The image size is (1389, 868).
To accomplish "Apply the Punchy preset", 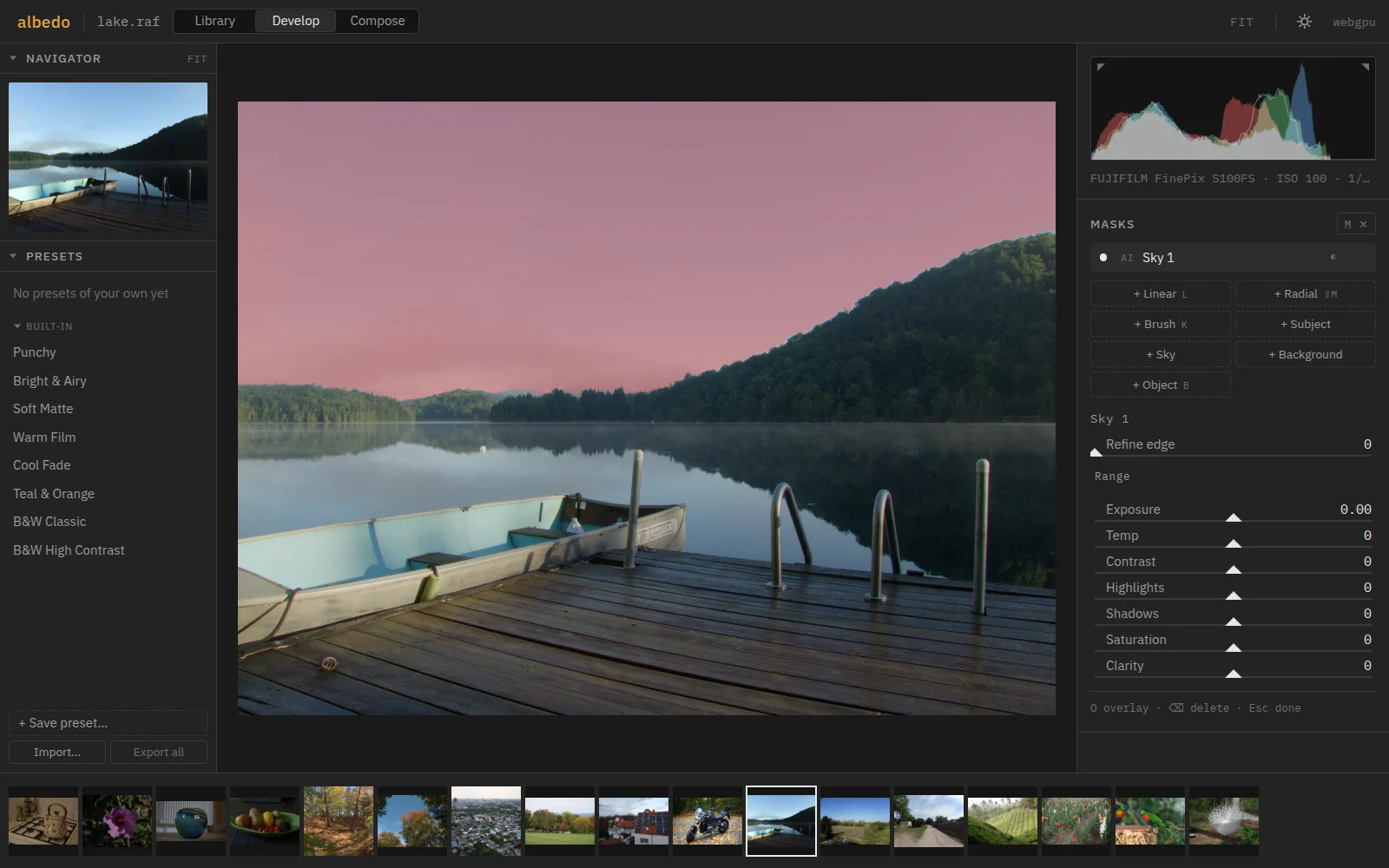I will point(35,352).
